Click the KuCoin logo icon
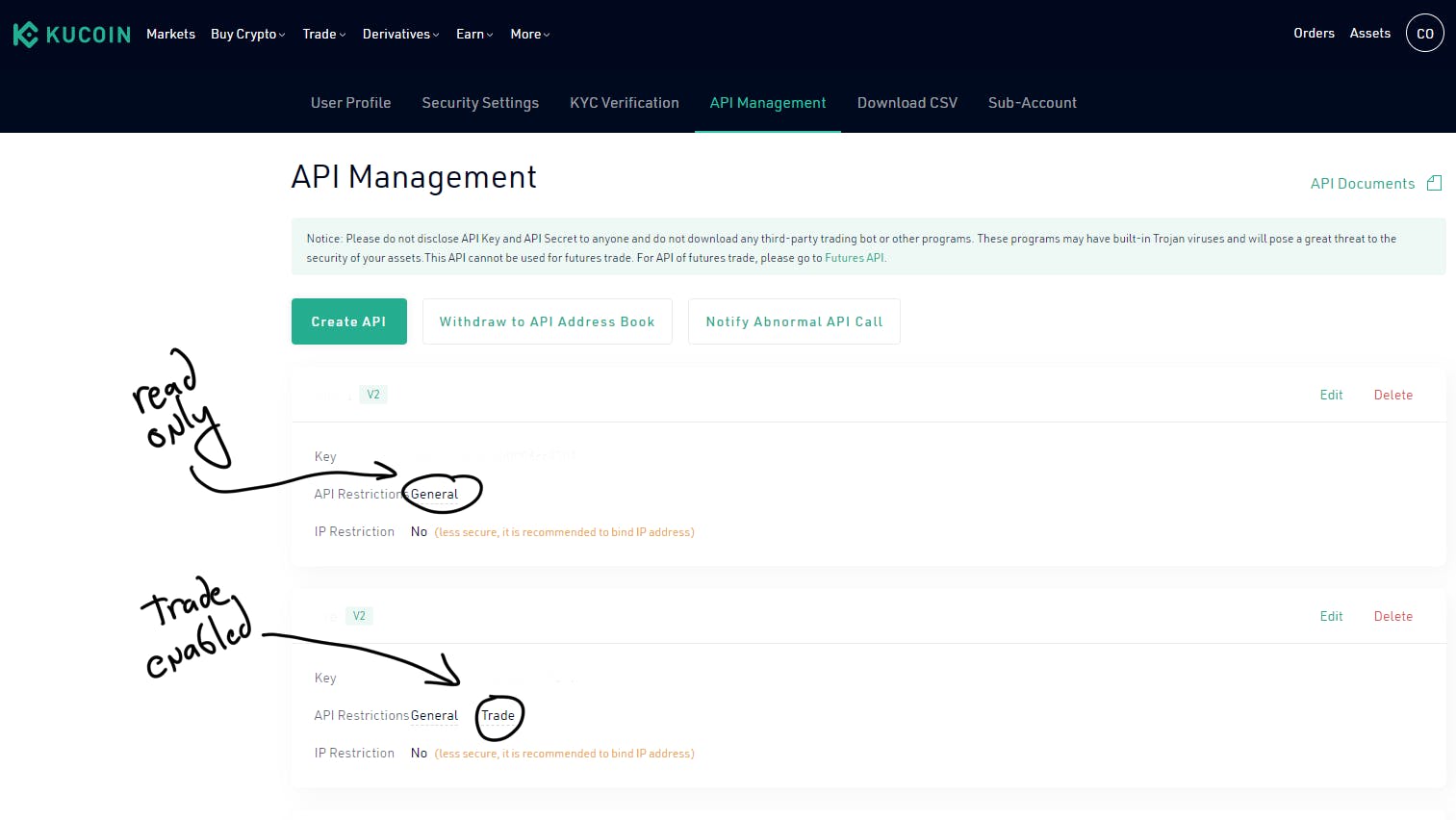This screenshot has height=820, width=1456. tap(26, 35)
